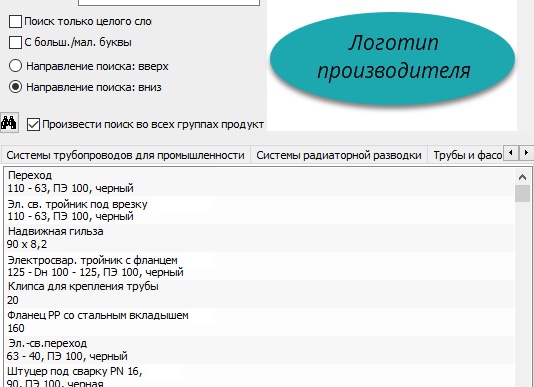534x387 pixels.
Task: Select 'Электросвар. тройник с фланцем' item
Action: click(x=260, y=266)
